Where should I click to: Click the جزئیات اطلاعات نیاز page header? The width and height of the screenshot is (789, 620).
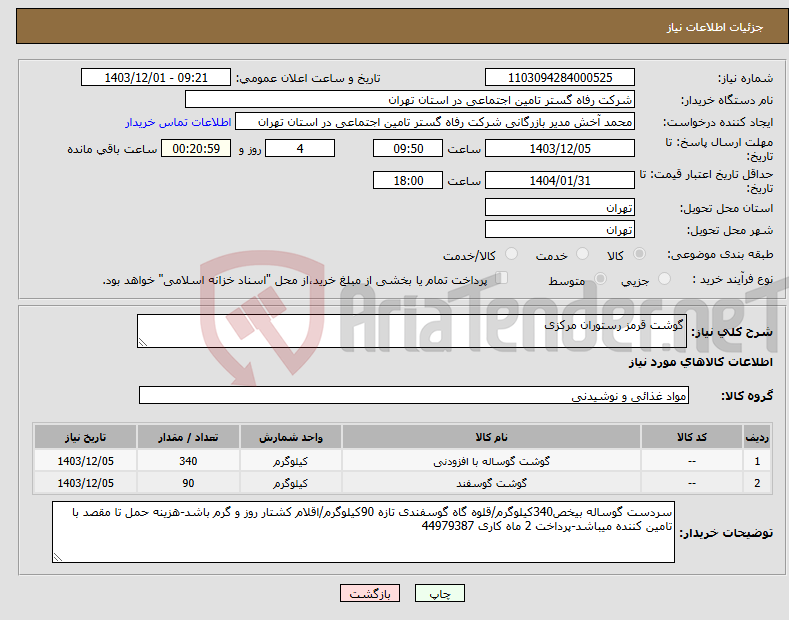(x=715, y=27)
